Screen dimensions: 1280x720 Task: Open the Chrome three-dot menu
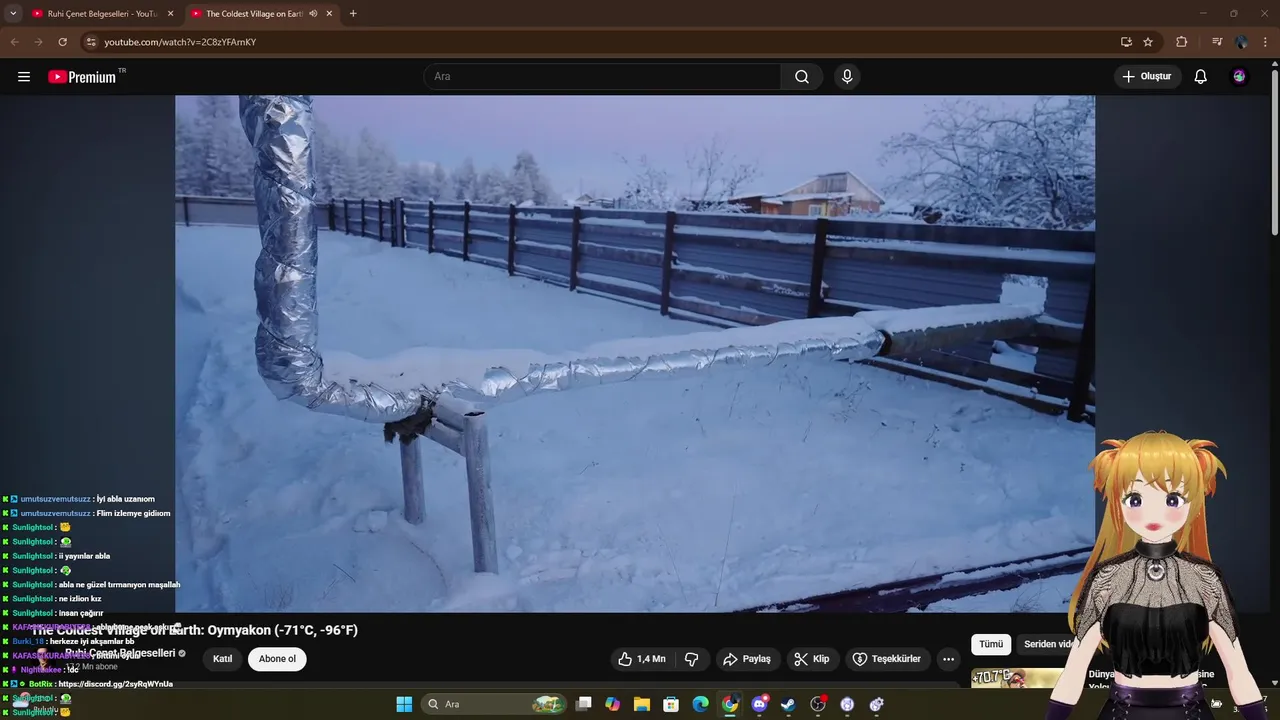click(1267, 42)
